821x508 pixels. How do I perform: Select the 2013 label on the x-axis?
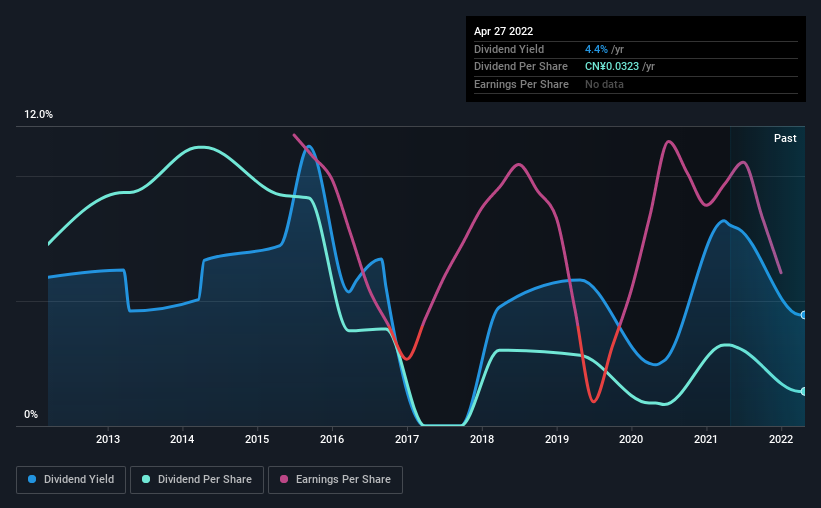[108, 439]
